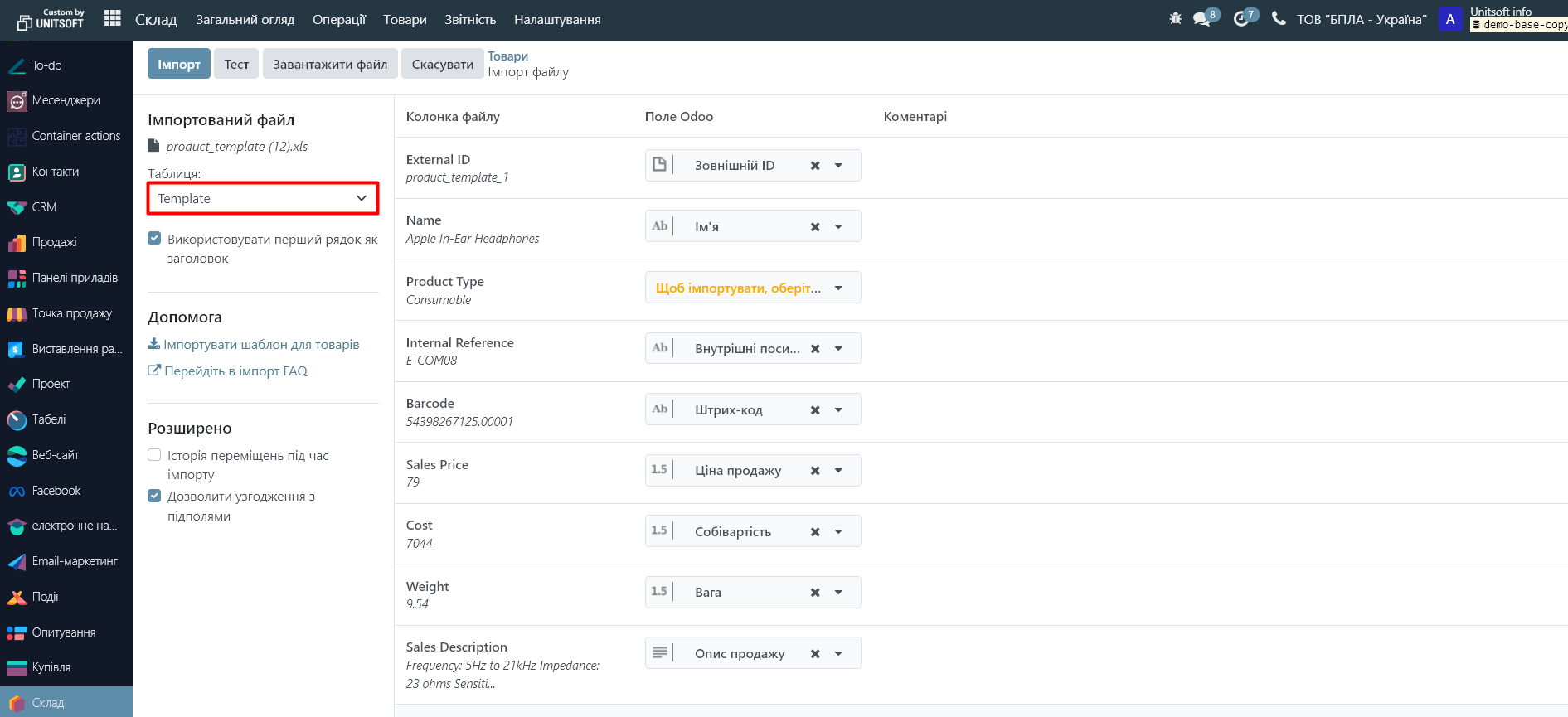Open the Facebook app in sidebar

(x=56, y=491)
